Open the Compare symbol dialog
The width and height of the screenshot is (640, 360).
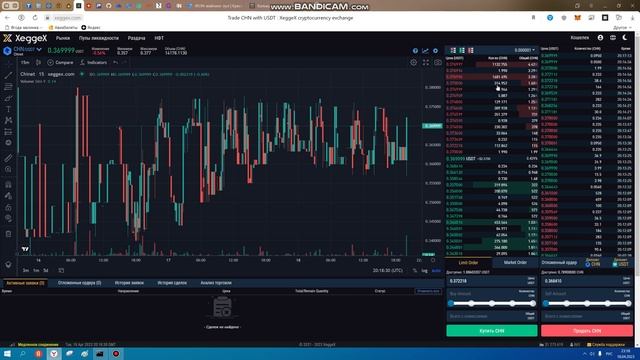[60, 62]
